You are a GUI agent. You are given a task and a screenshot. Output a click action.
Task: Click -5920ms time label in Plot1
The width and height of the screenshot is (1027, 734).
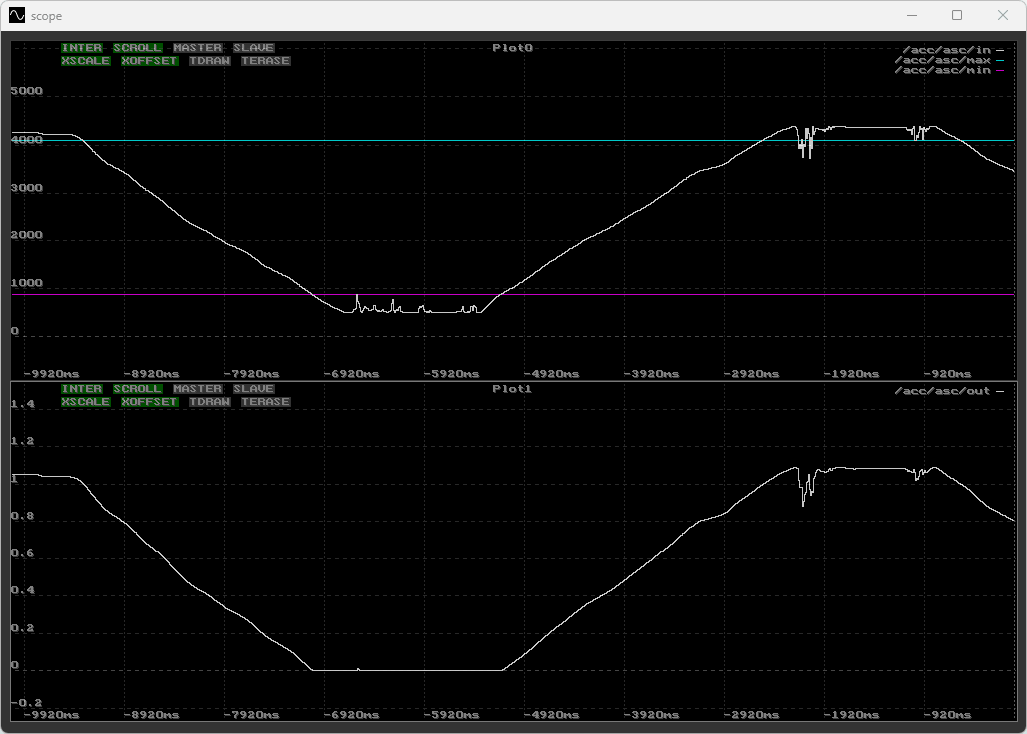click(x=452, y=714)
